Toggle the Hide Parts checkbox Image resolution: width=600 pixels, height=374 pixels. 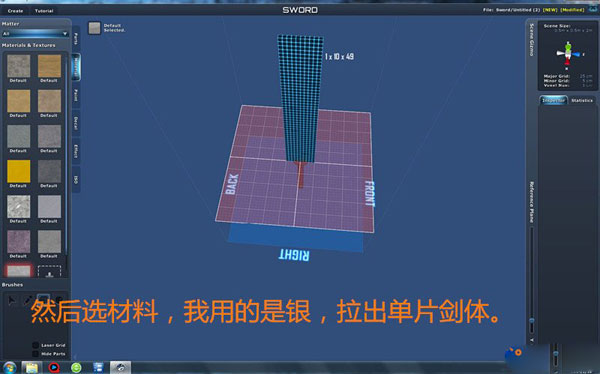pos(36,354)
